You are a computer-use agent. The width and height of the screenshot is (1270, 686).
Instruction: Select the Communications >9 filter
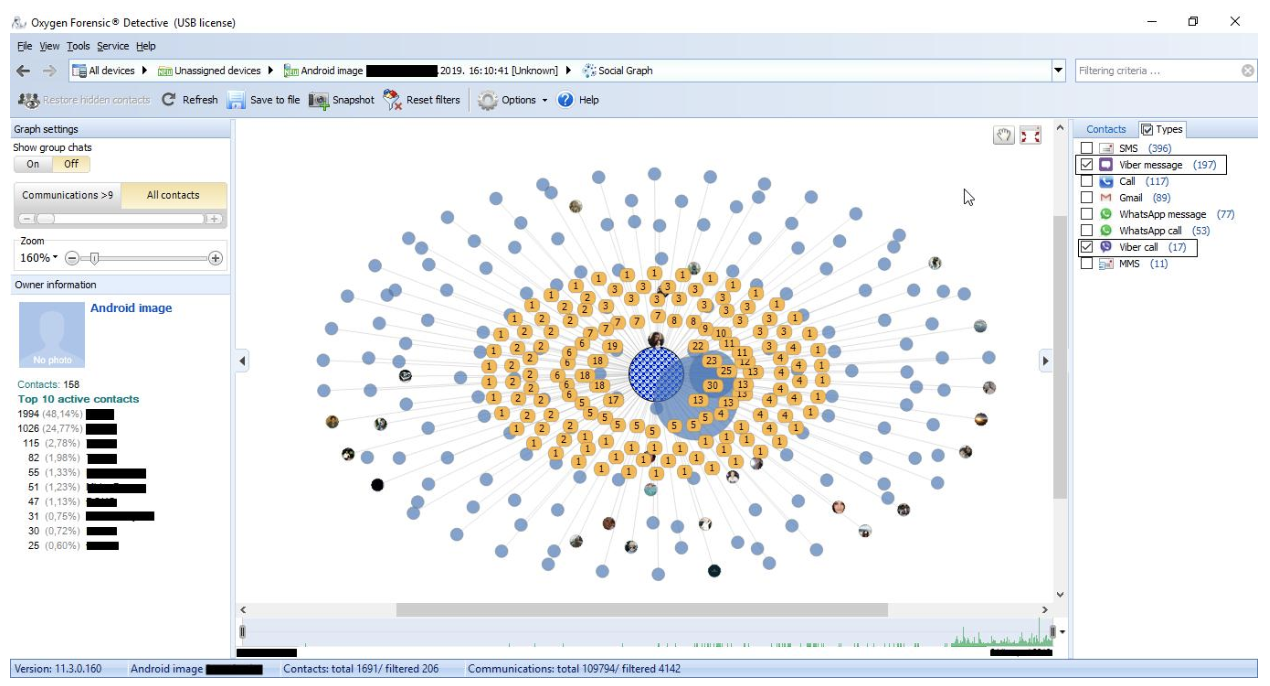pyautogui.click(x=67, y=195)
